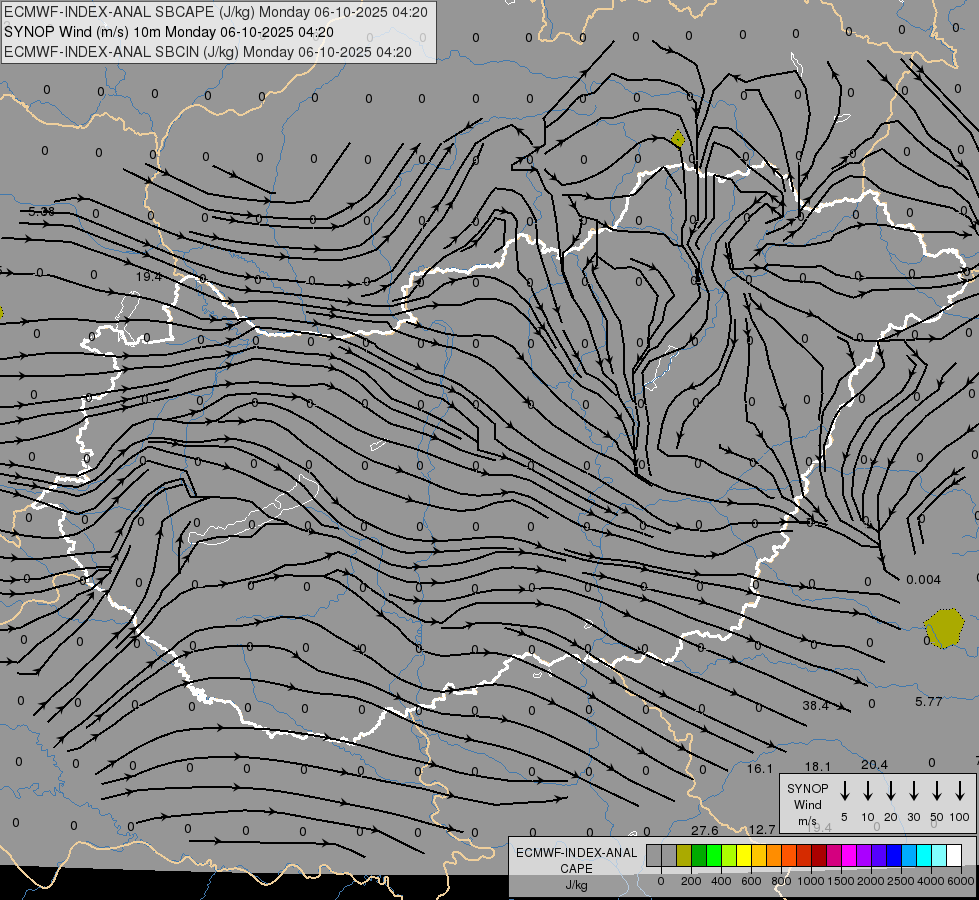Click the large olive CAPE polygon near 0.004
Screen dimensions: 979x900
click(945, 629)
